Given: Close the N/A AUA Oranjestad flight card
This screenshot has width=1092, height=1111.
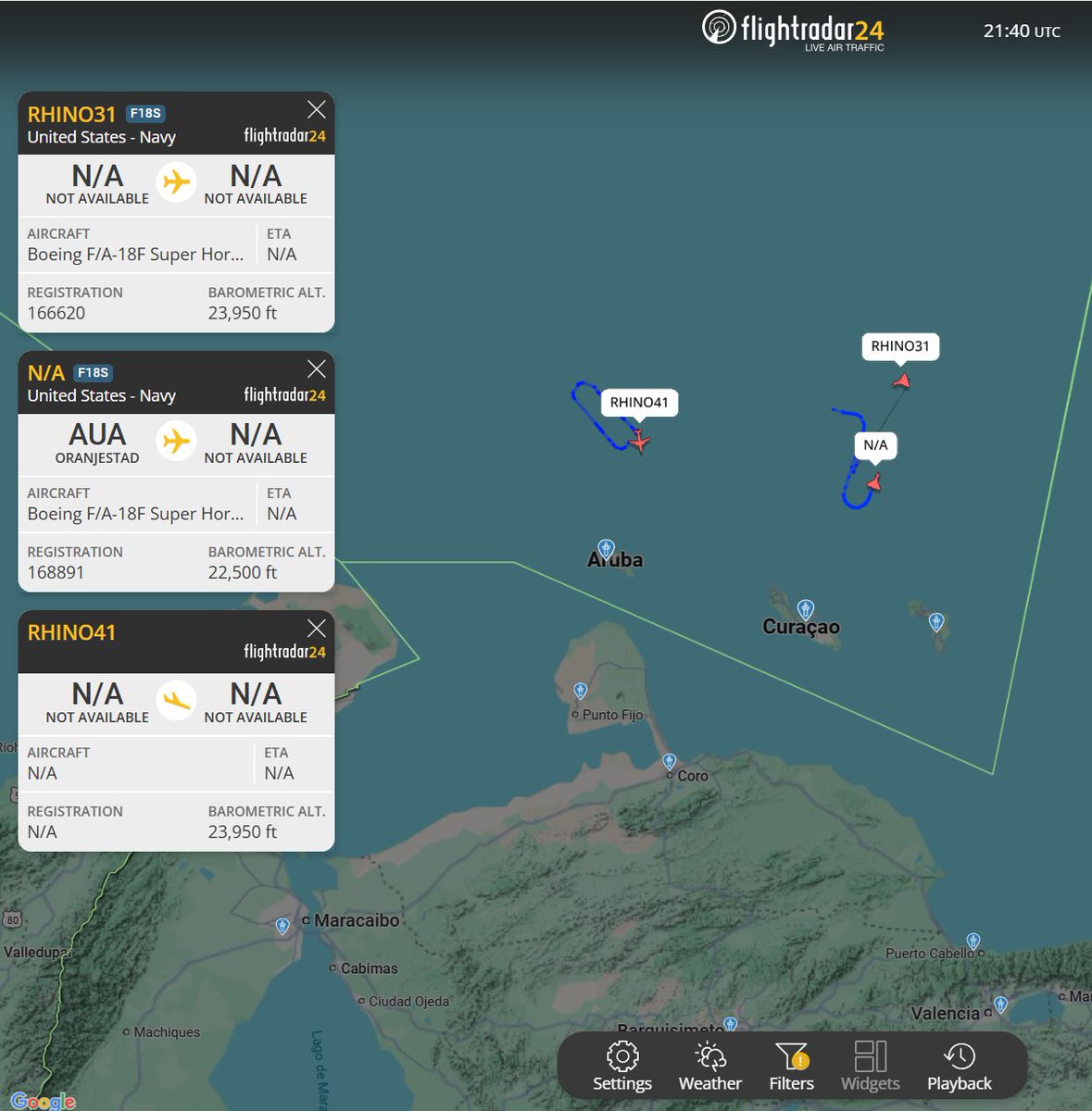Looking at the screenshot, I should click(x=316, y=368).
